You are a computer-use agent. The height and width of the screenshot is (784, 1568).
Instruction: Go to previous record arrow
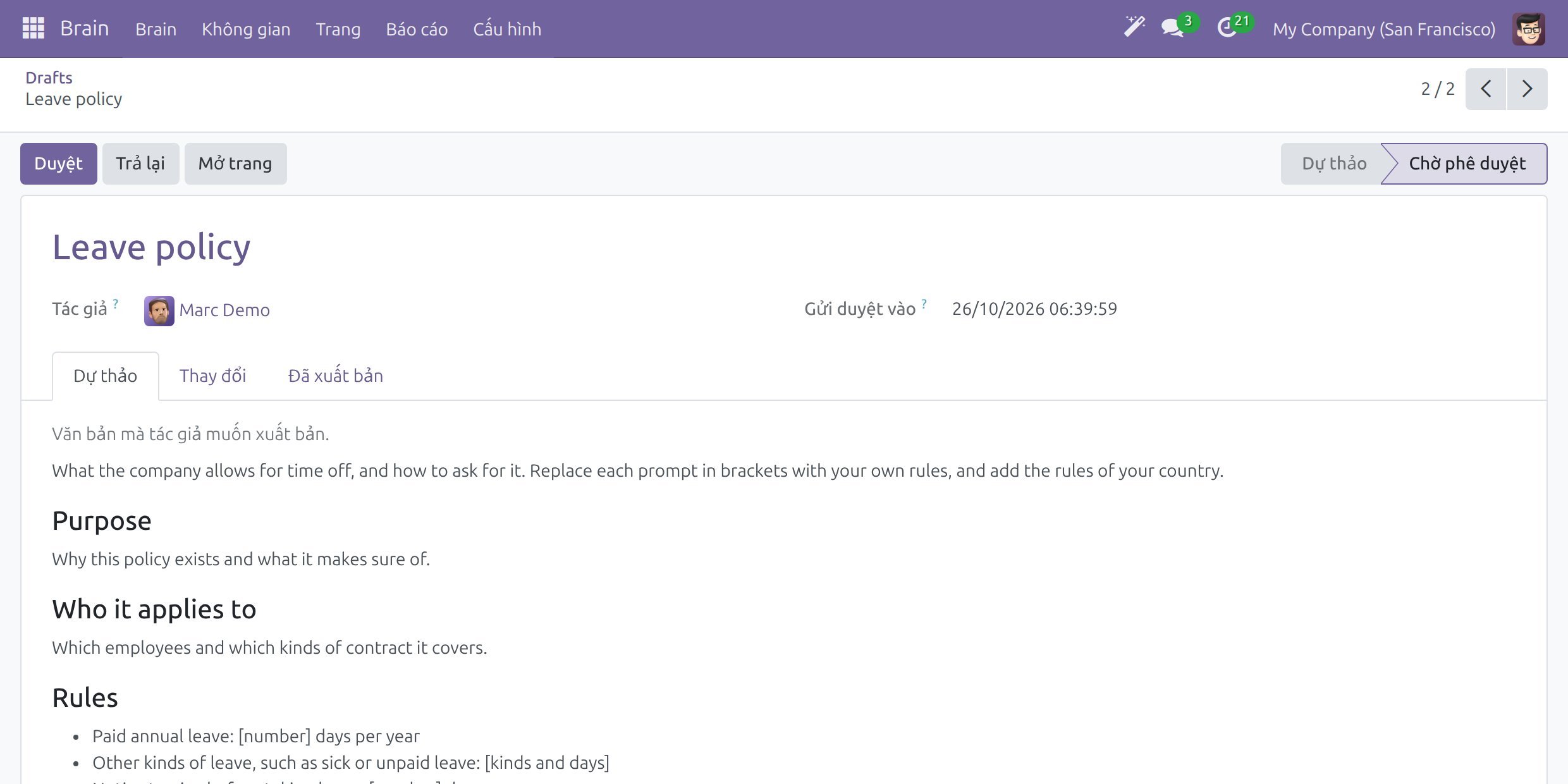1486,89
